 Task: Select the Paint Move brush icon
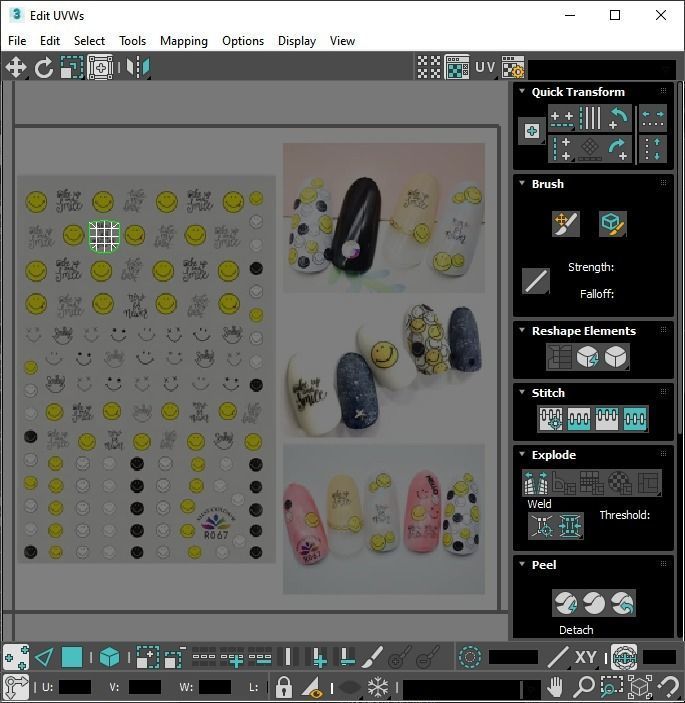tap(566, 224)
